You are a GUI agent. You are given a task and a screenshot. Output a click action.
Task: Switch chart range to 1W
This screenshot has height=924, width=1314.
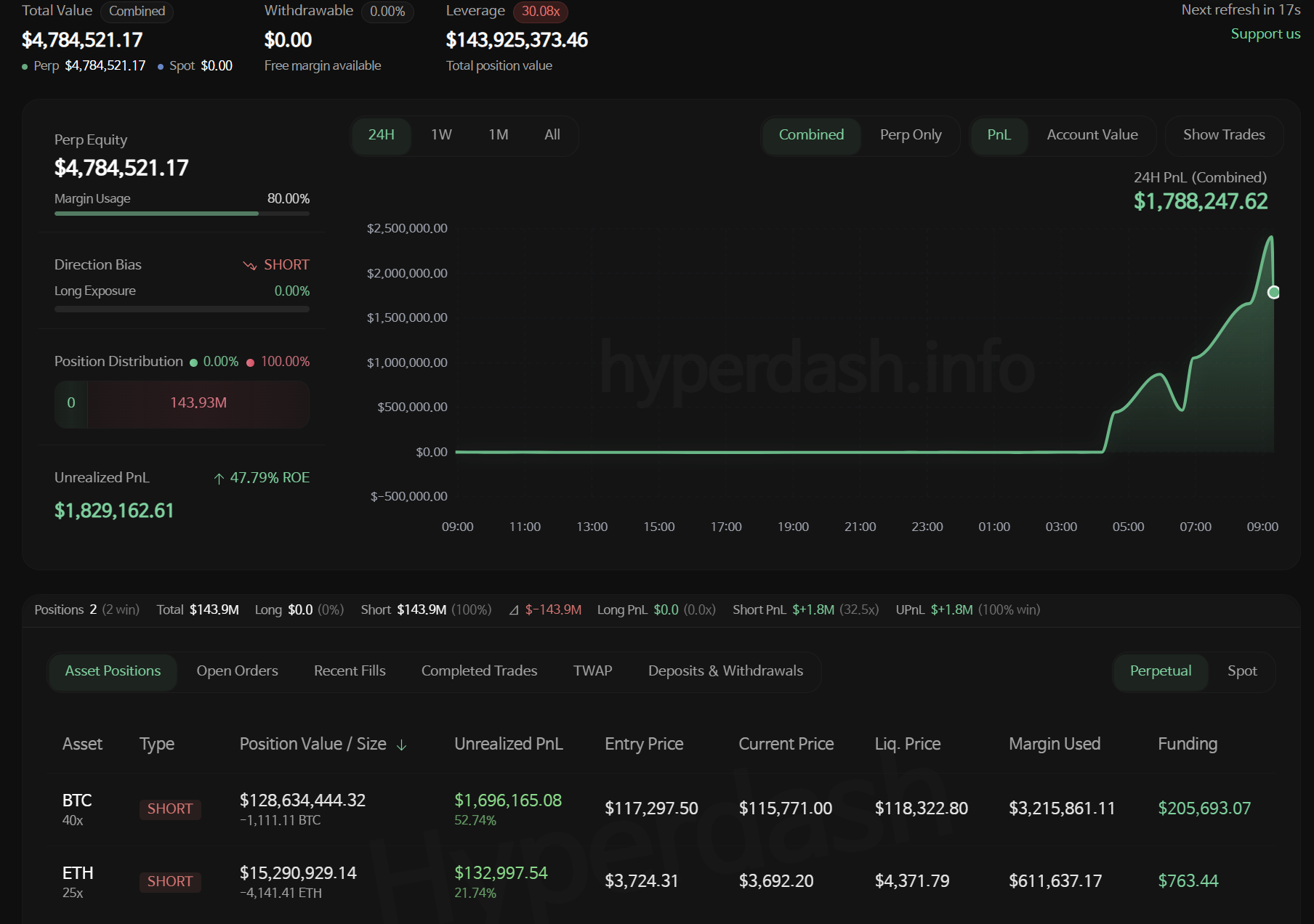coord(441,135)
